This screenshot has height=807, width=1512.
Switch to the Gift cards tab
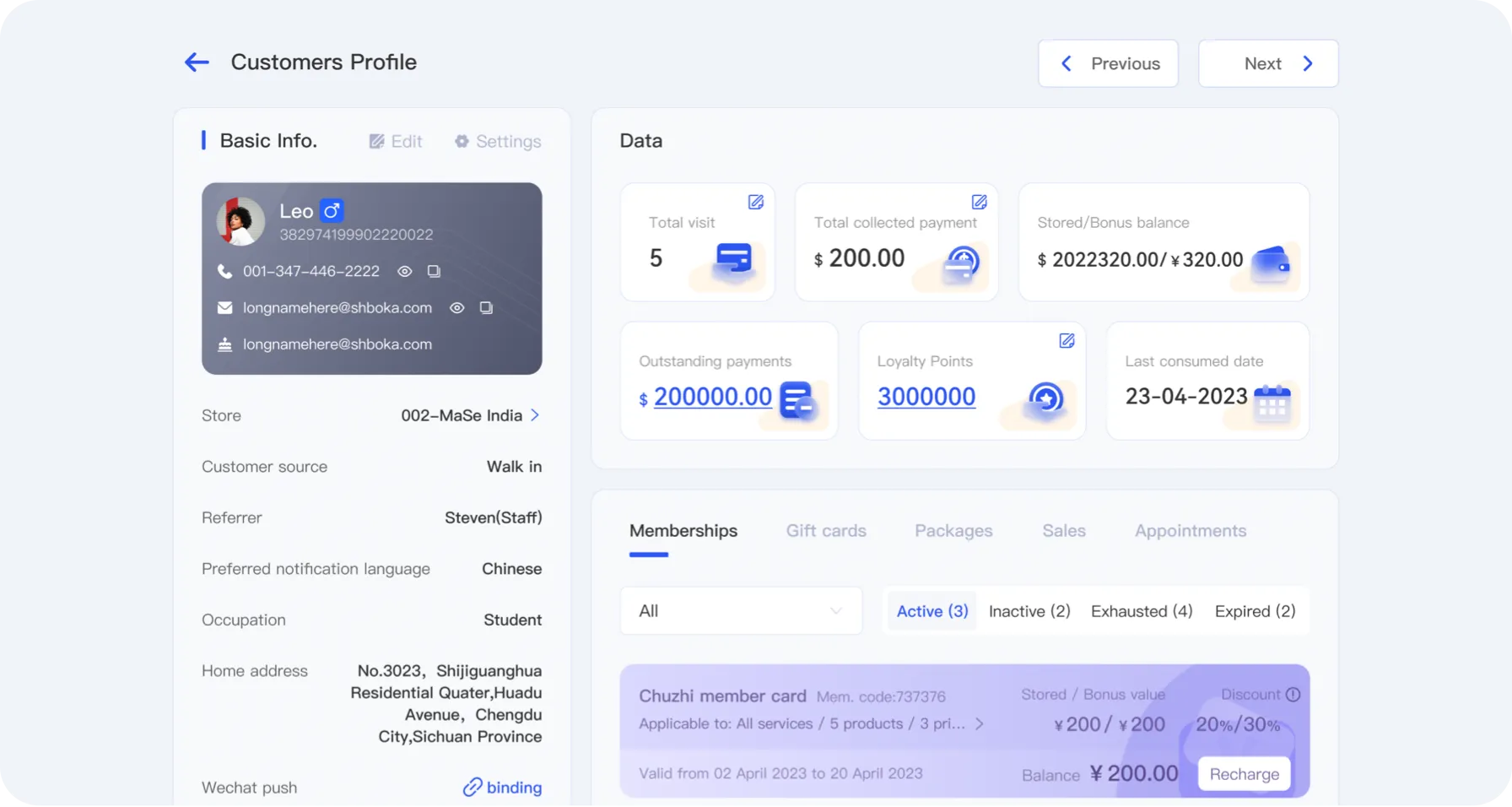(x=826, y=530)
